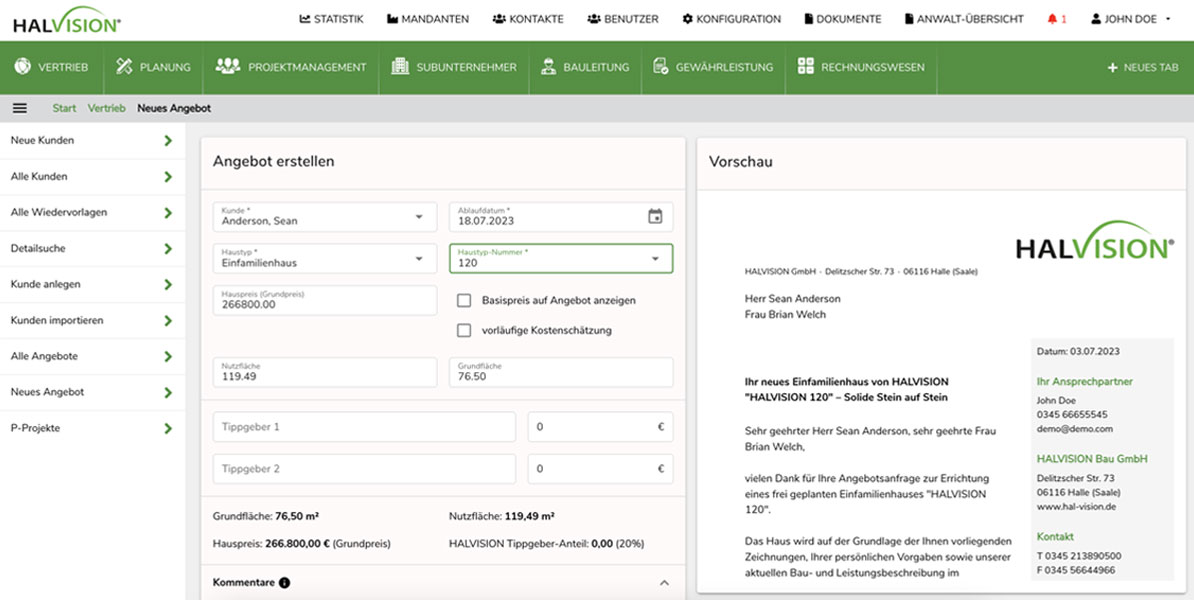1194x600 pixels.
Task: Click the Tippgeber 1 euro amount field
Action: 601,427
